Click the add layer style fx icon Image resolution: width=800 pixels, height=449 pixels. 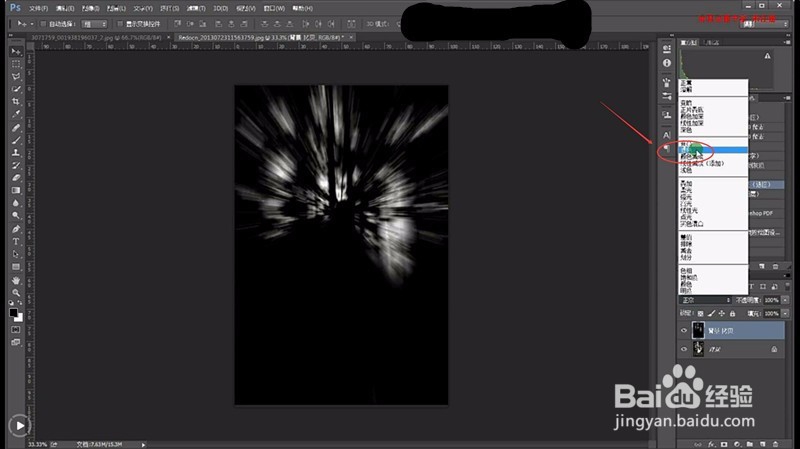click(711, 444)
